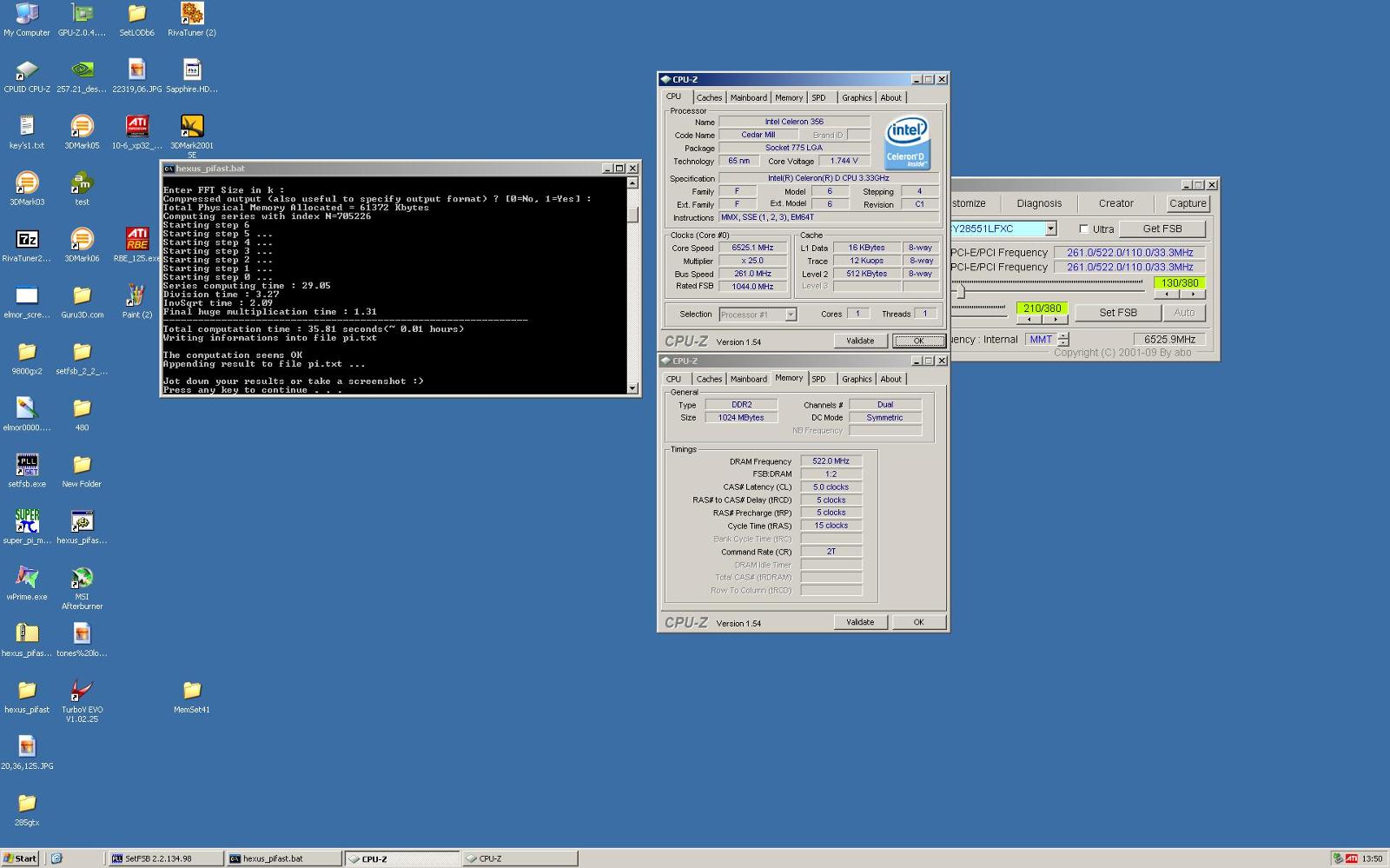
Task: Click the upper FSB slider thumb in SetFSB
Action: click(x=961, y=290)
